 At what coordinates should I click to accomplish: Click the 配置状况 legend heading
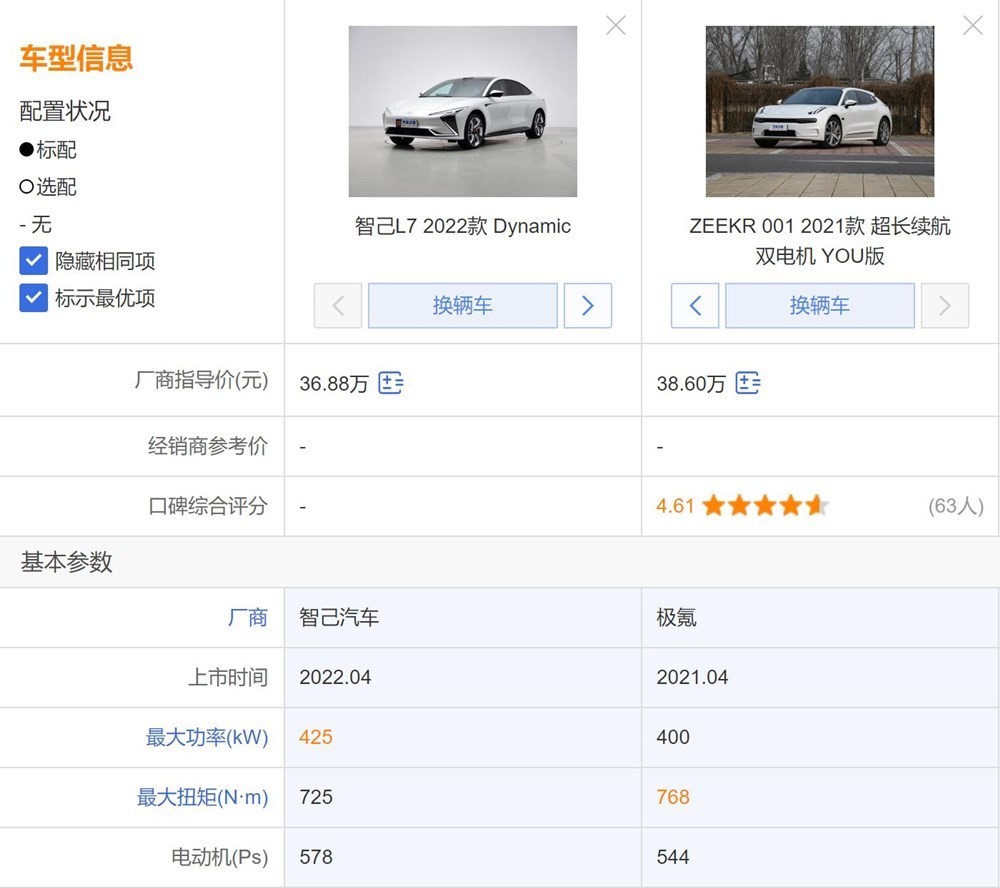[x=65, y=111]
